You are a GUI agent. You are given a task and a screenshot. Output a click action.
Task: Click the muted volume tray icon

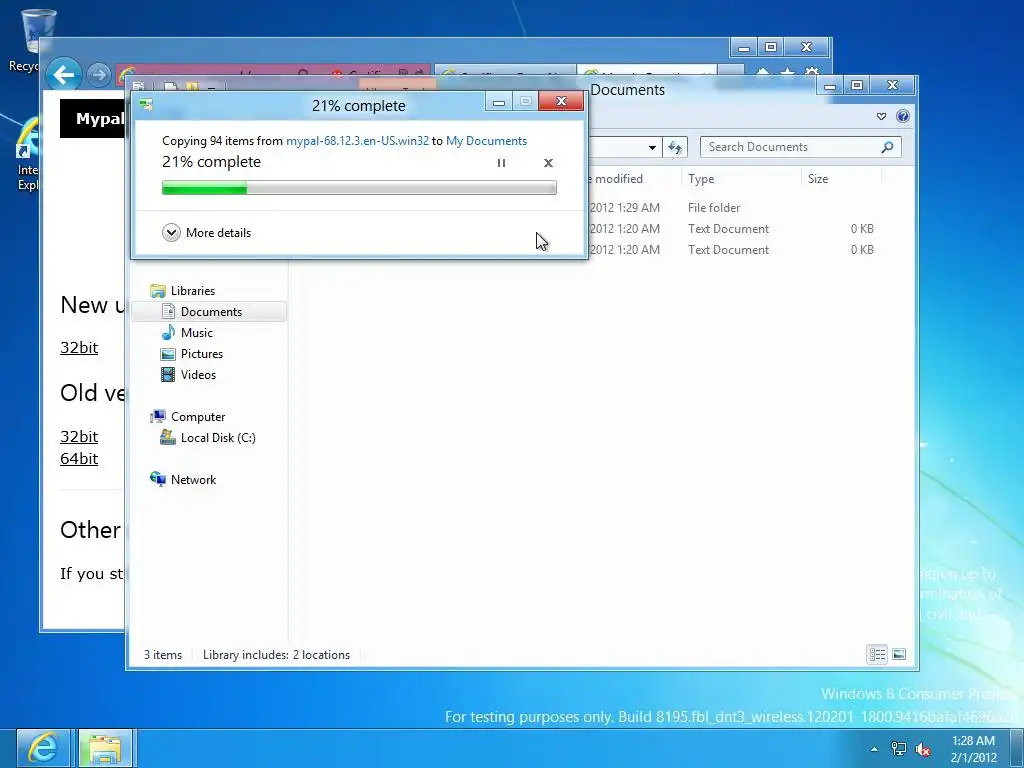(923, 749)
